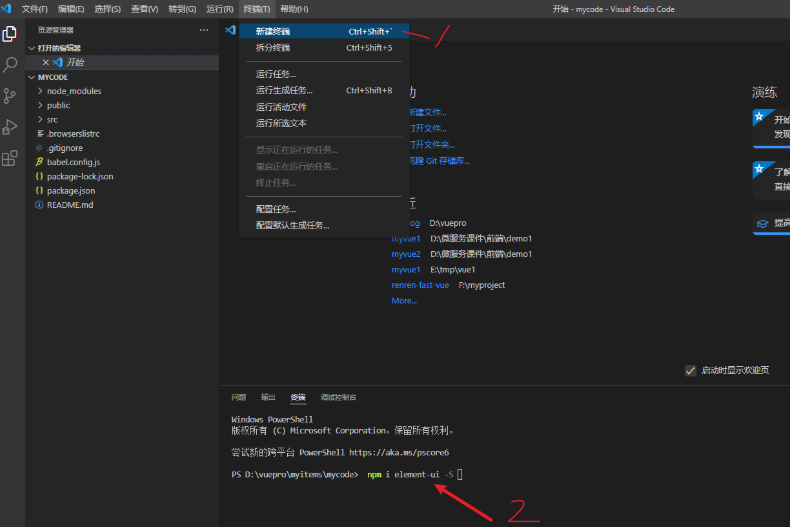Click the VS Code icon on welcome tab
790x527 pixels.
230,30
